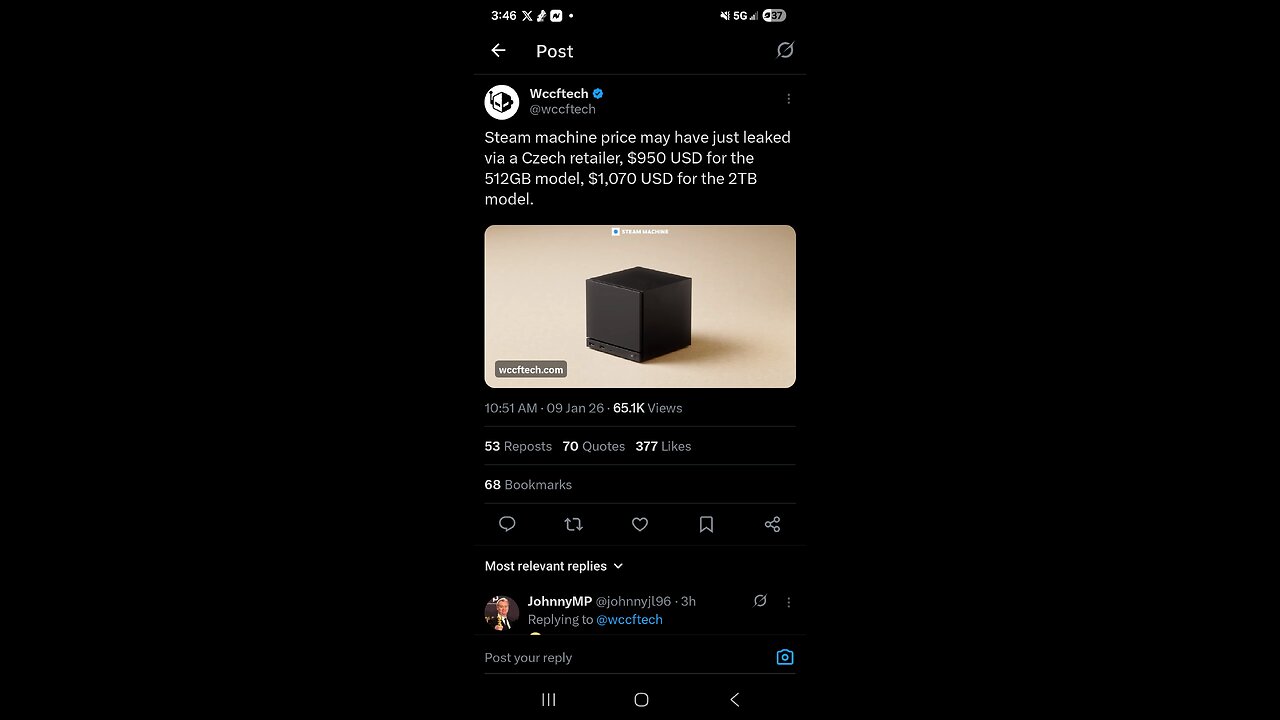Open the Steam Machine article image

(640, 306)
